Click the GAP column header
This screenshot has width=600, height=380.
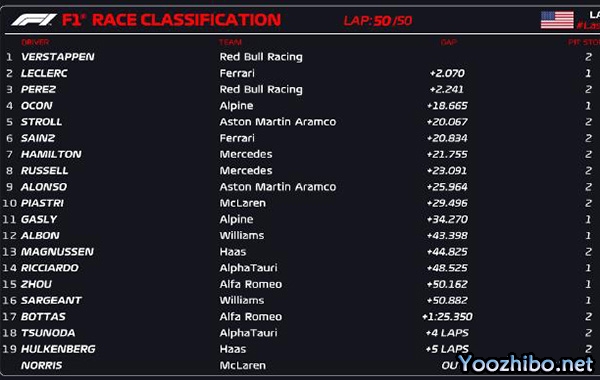point(448,42)
